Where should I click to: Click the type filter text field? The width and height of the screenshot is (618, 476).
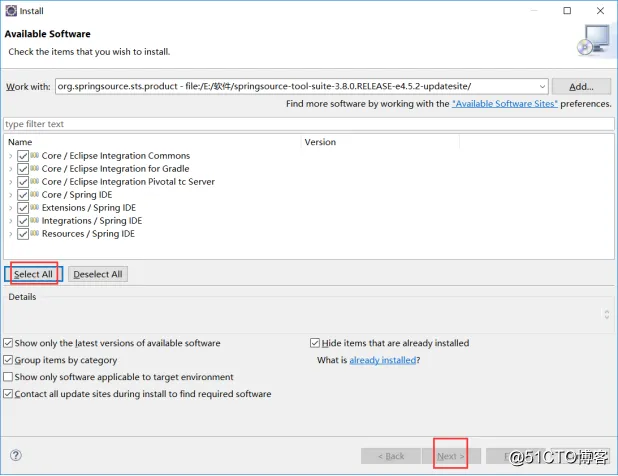coord(309,124)
